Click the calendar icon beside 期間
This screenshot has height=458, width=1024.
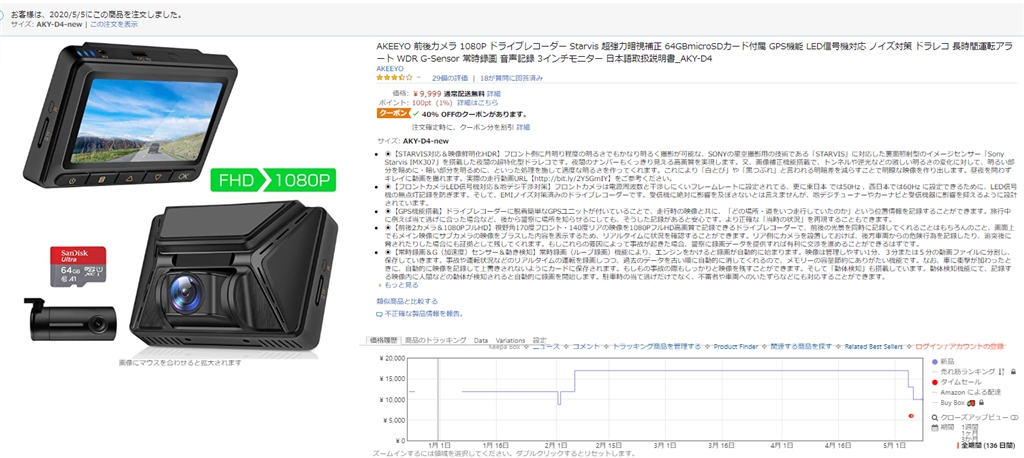[935, 427]
